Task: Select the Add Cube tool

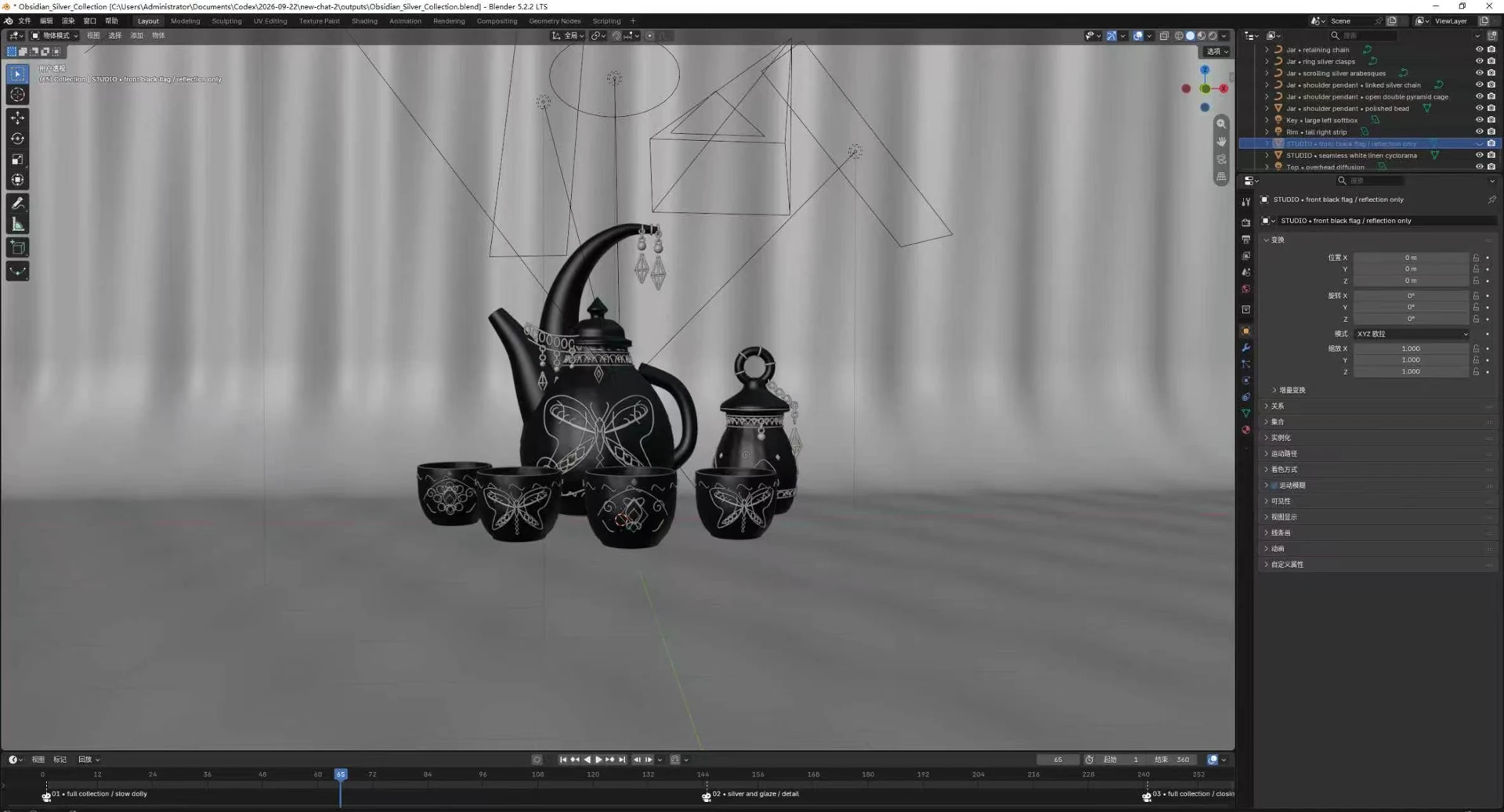Action: [17, 248]
